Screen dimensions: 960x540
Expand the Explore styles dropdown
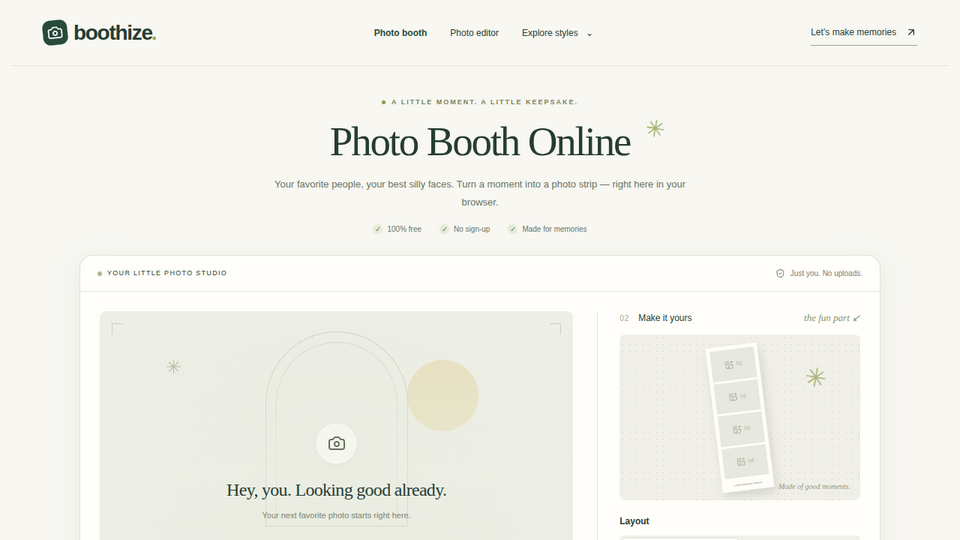coord(557,33)
